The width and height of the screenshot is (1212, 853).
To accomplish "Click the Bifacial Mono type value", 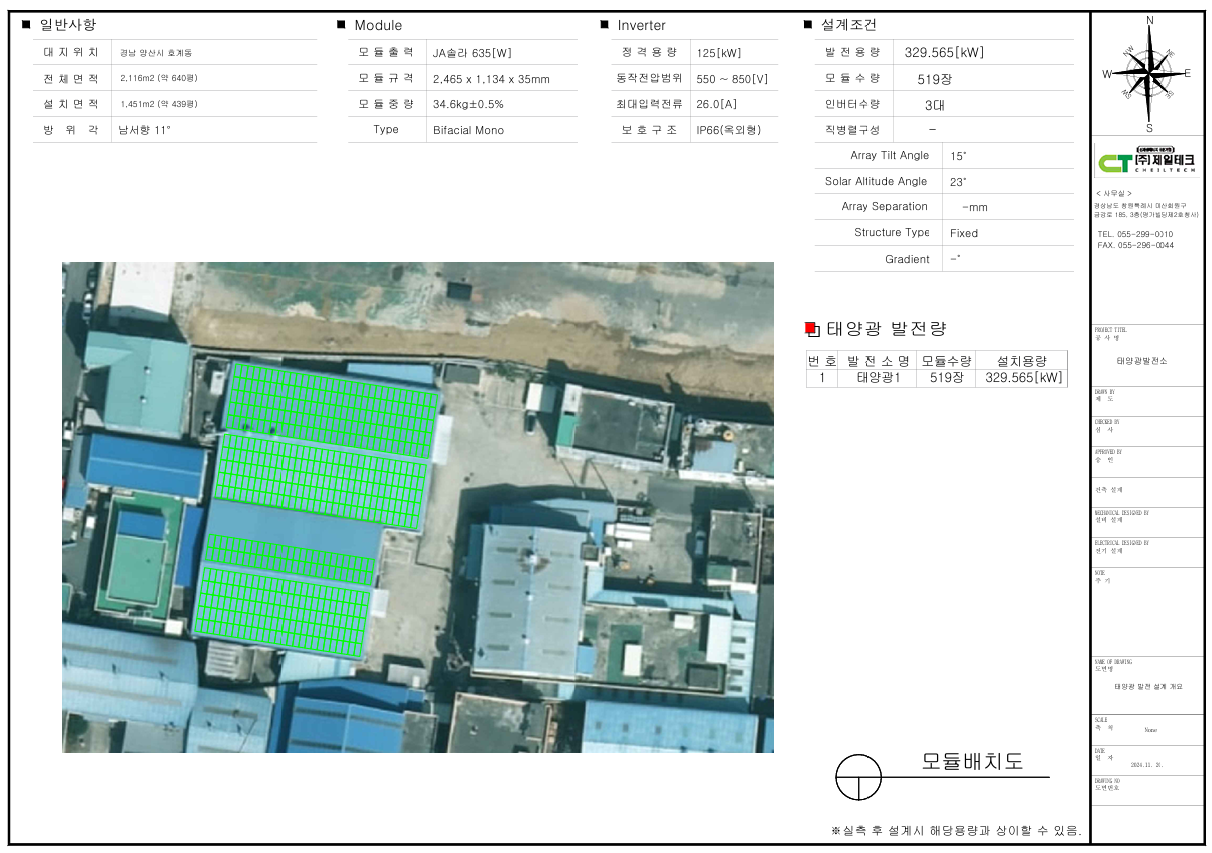I will coord(468,130).
